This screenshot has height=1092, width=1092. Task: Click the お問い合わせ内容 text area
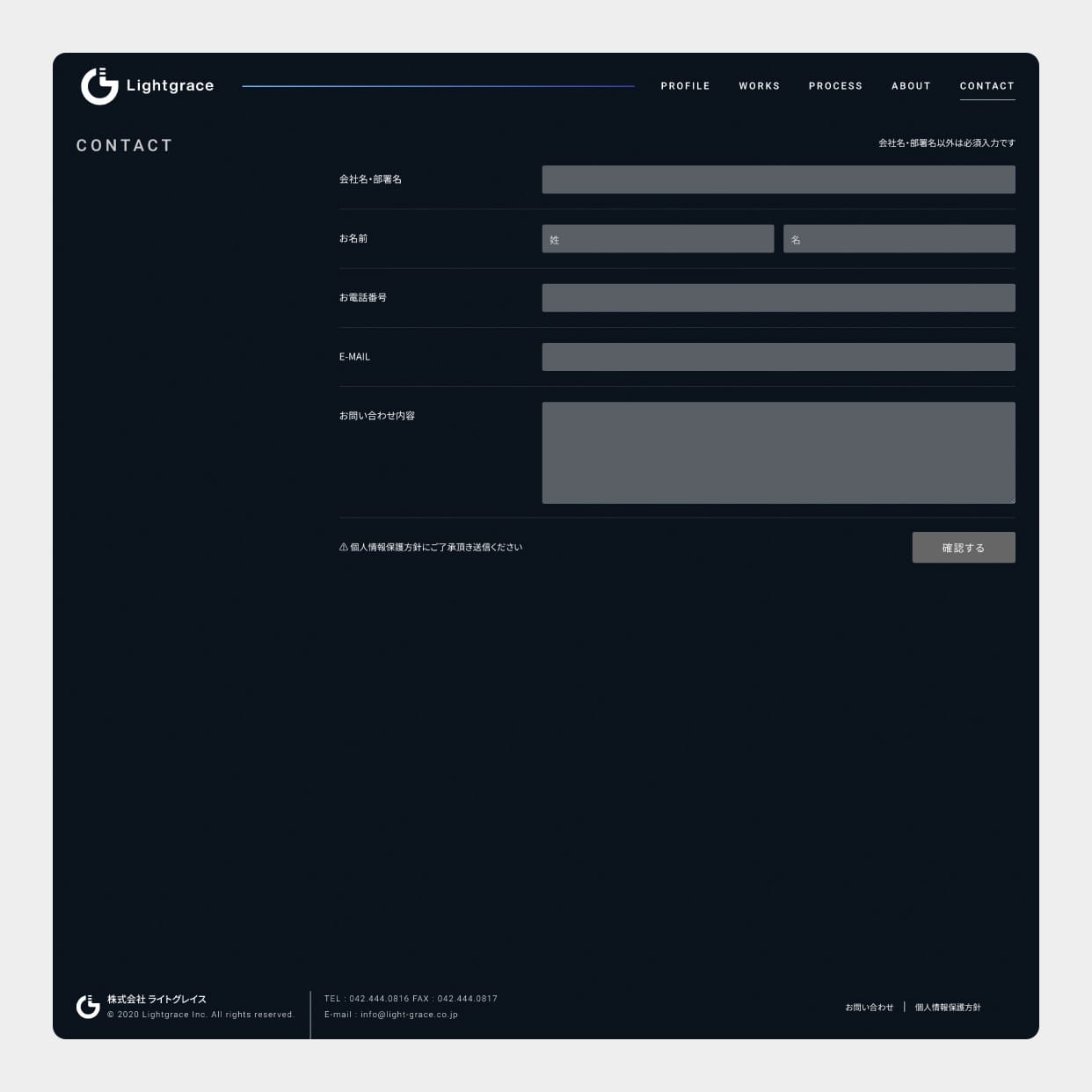pos(778,453)
